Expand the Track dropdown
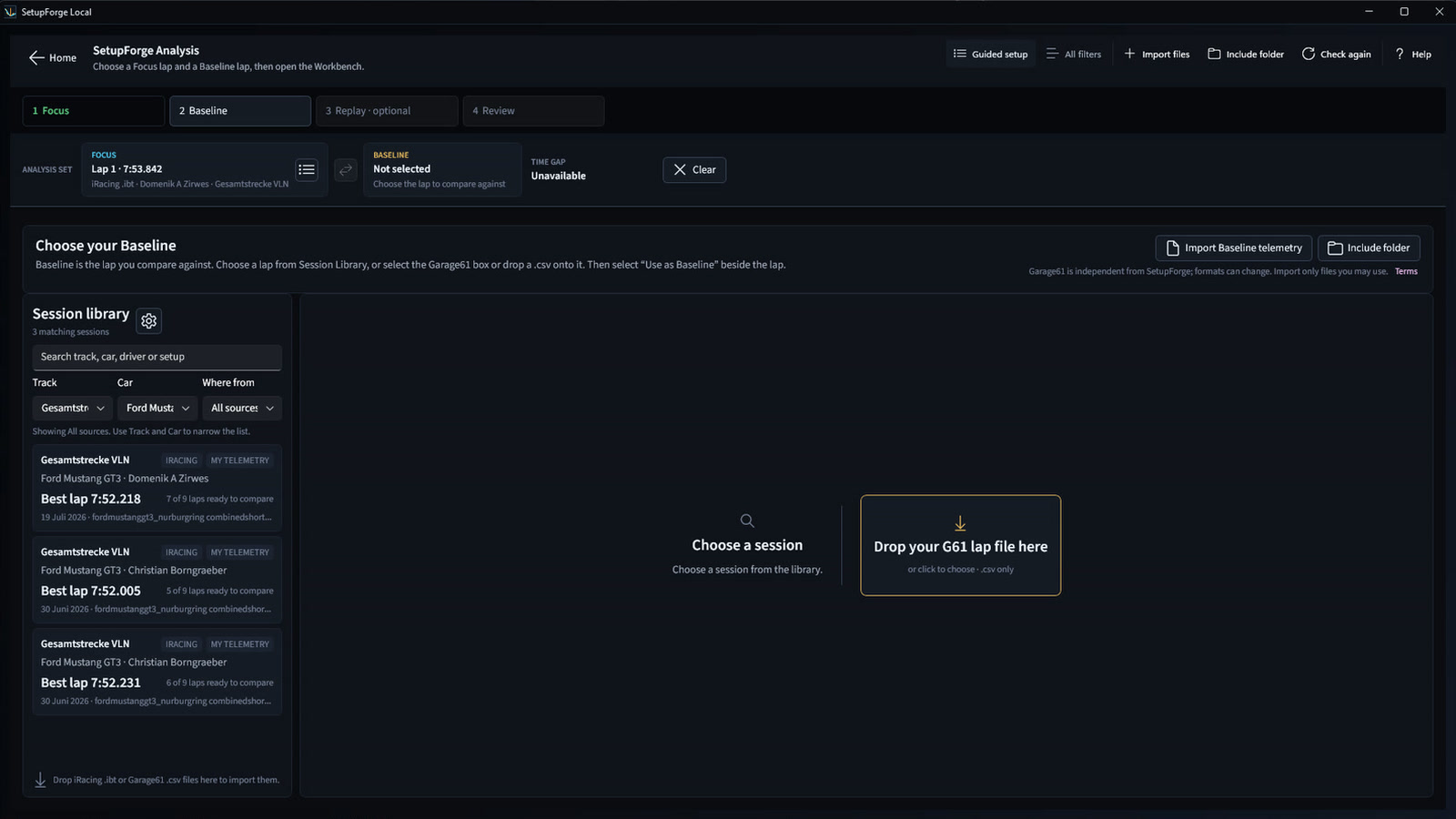Viewport: 1456px width, 819px height. tap(73, 408)
